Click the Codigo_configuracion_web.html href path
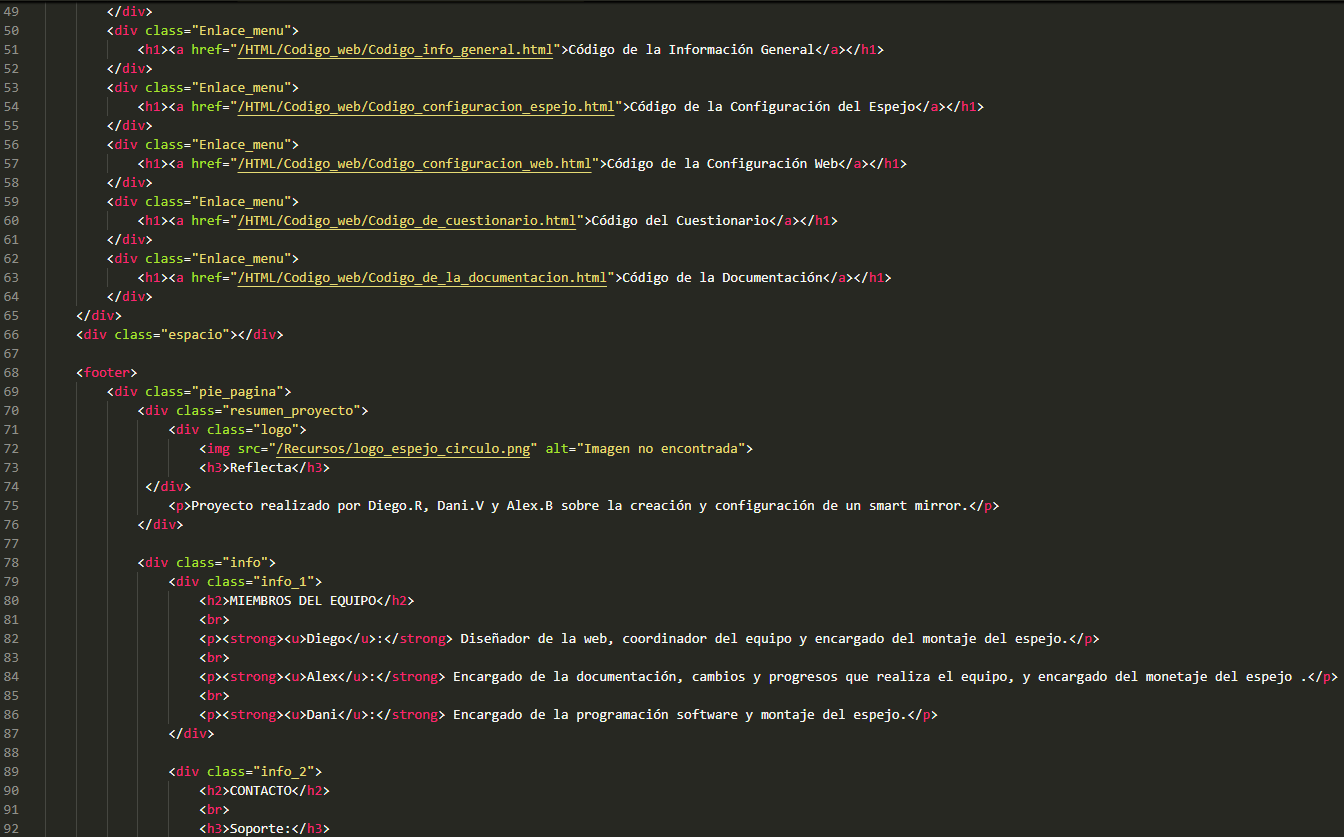1344x837 pixels. (414, 164)
